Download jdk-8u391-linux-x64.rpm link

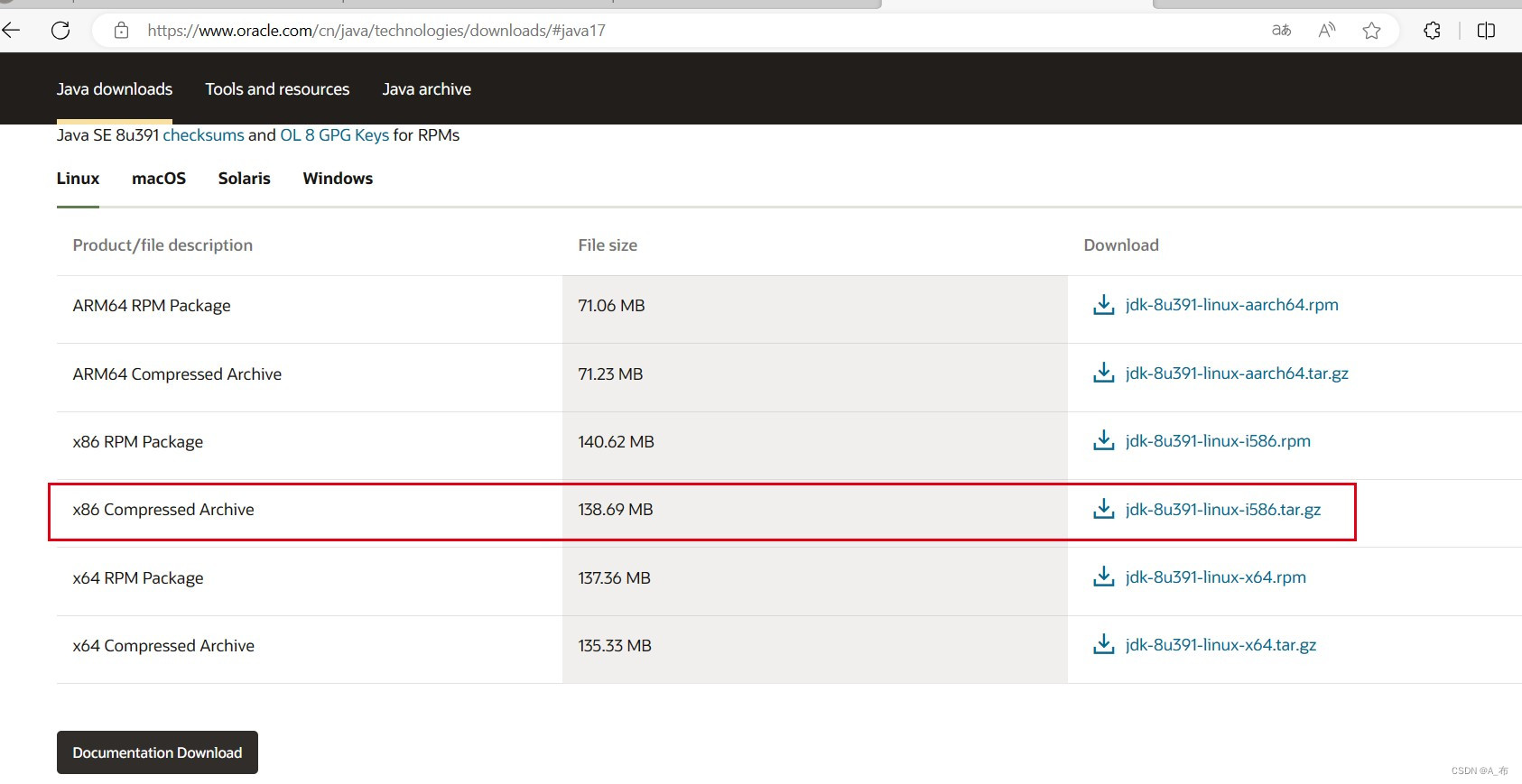(x=1216, y=577)
